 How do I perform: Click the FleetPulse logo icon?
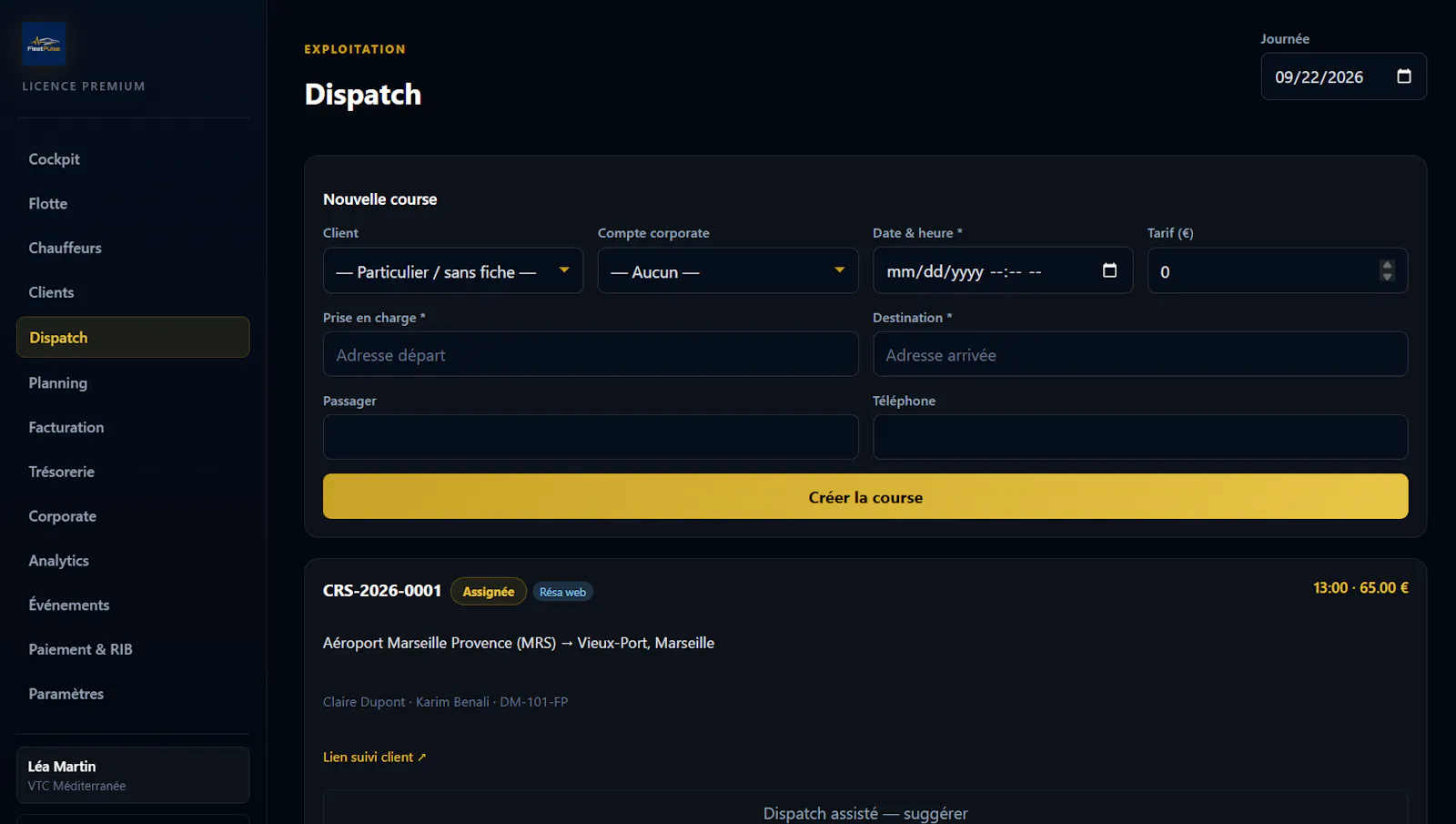point(44,44)
